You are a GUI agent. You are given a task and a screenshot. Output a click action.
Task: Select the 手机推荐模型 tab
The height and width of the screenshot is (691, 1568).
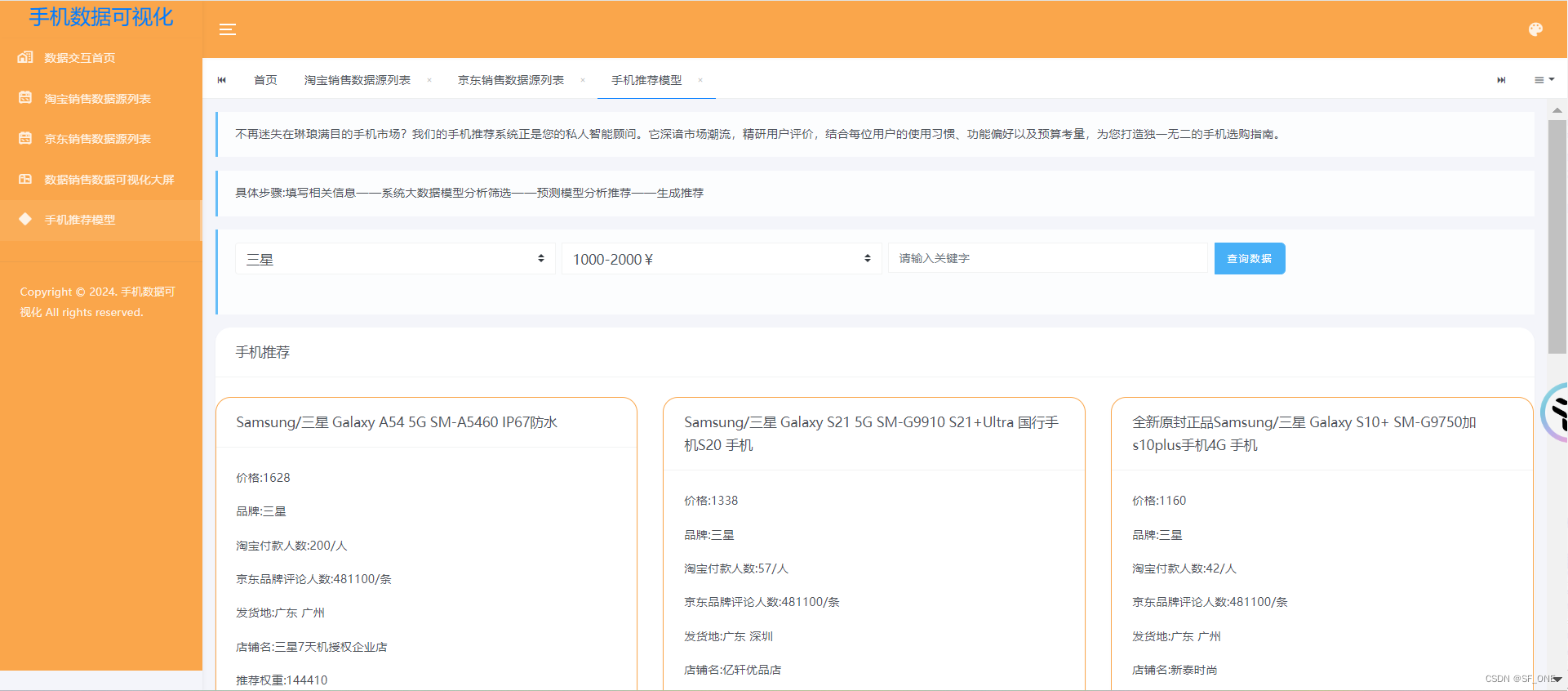click(646, 80)
